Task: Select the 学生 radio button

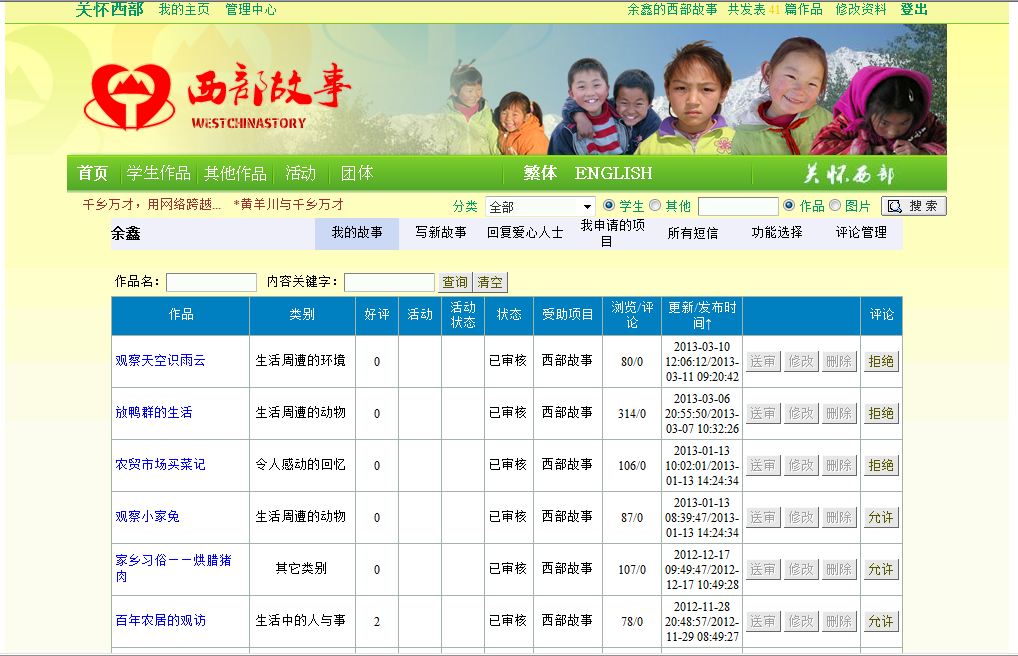Action: (608, 205)
